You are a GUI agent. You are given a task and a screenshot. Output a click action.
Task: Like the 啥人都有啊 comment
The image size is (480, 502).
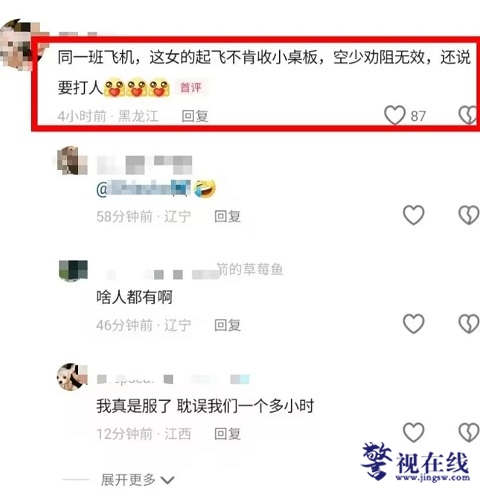tap(414, 324)
